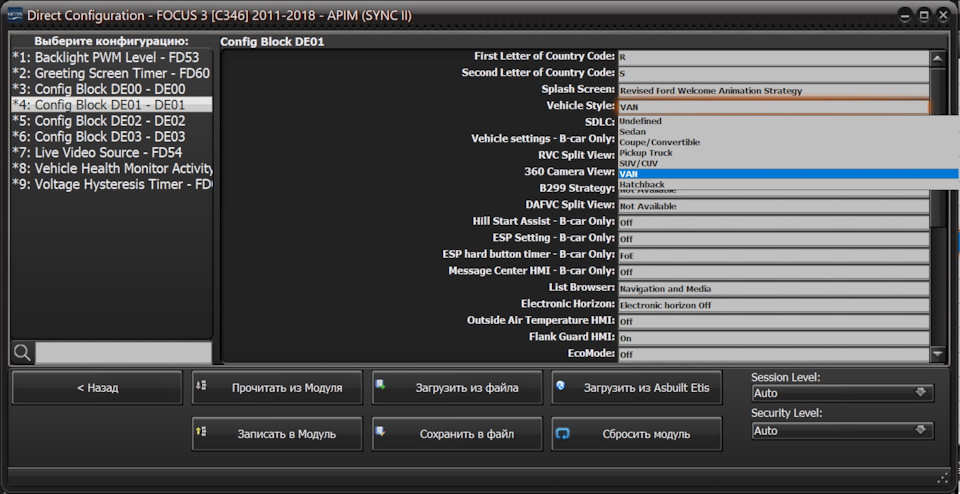Select Live Video Source - FD54
Screen dimensions: 960x494
tap(112, 152)
